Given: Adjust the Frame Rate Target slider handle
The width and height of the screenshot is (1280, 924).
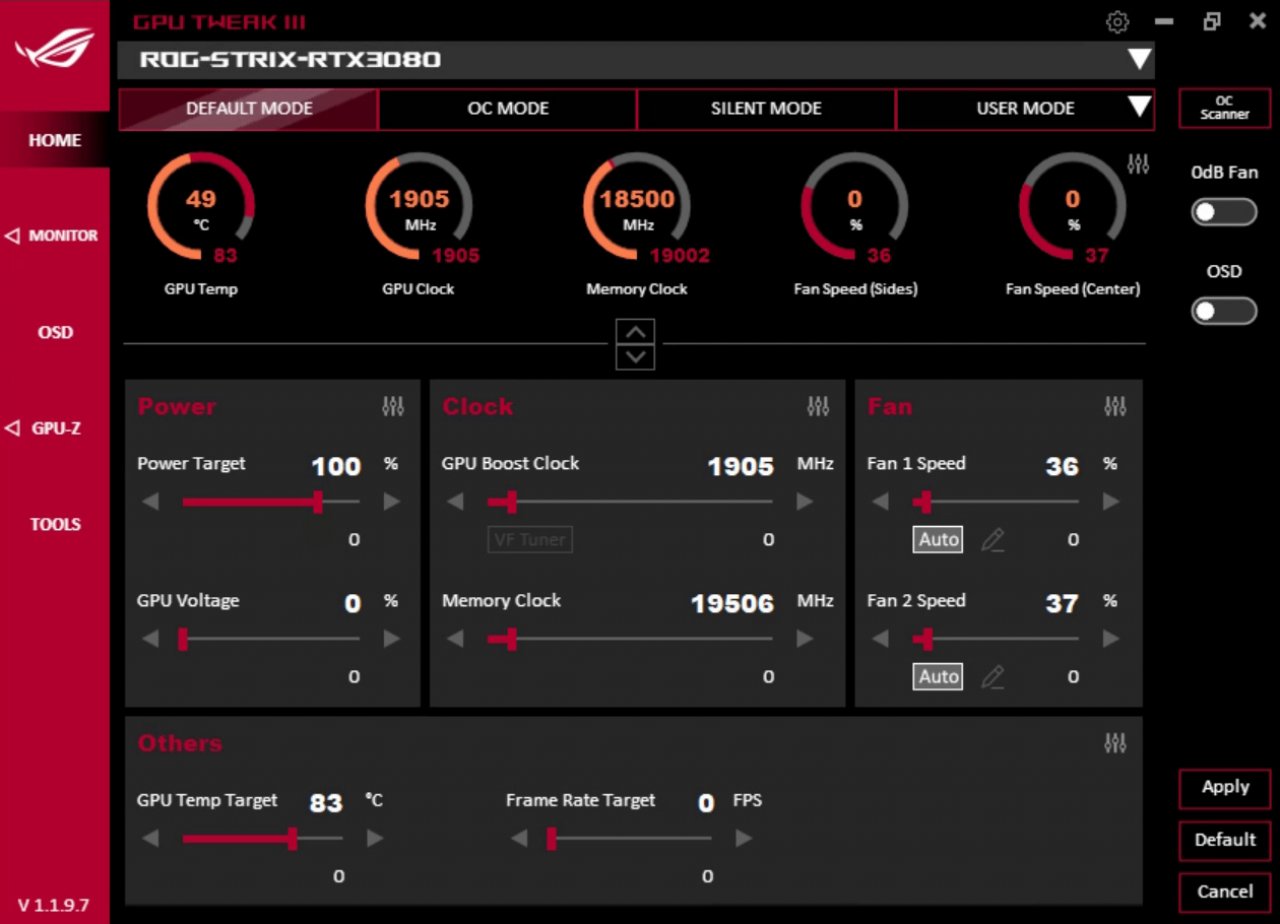Looking at the screenshot, I should click(551, 838).
